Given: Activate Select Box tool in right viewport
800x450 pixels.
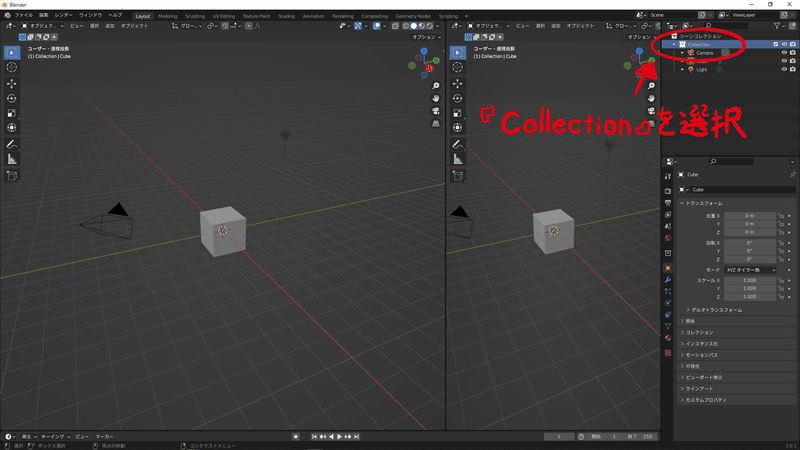Looking at the screenshot, I should pos(458,53).
